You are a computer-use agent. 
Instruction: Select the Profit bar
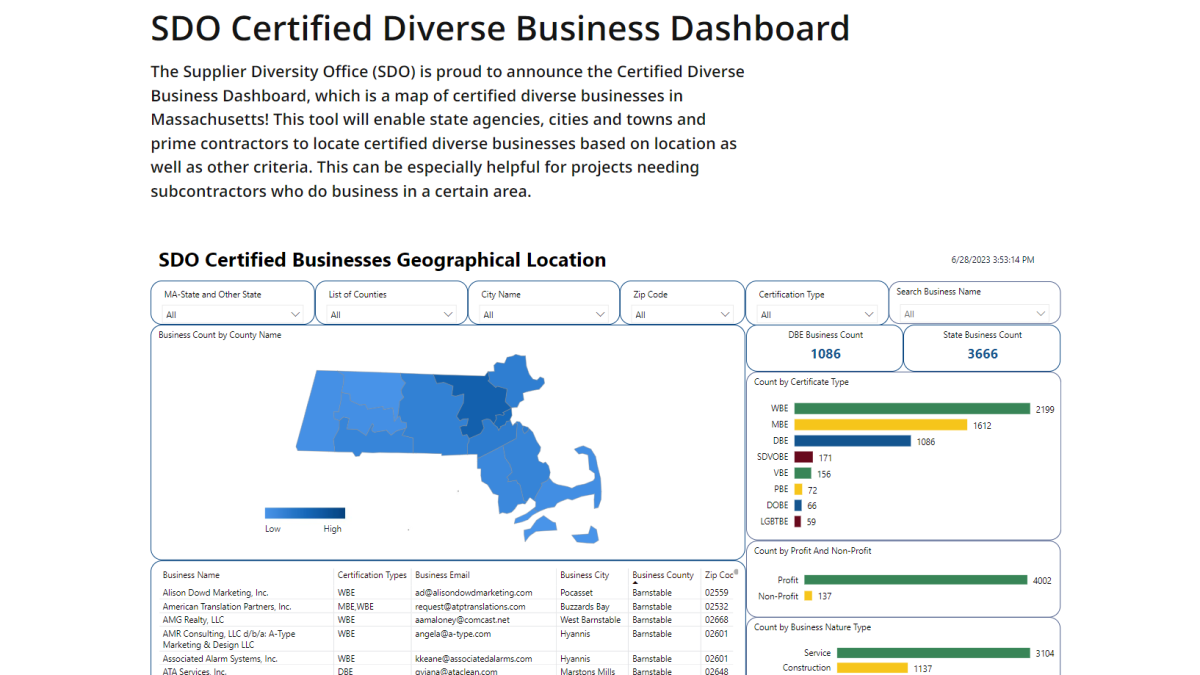point(916,580)
